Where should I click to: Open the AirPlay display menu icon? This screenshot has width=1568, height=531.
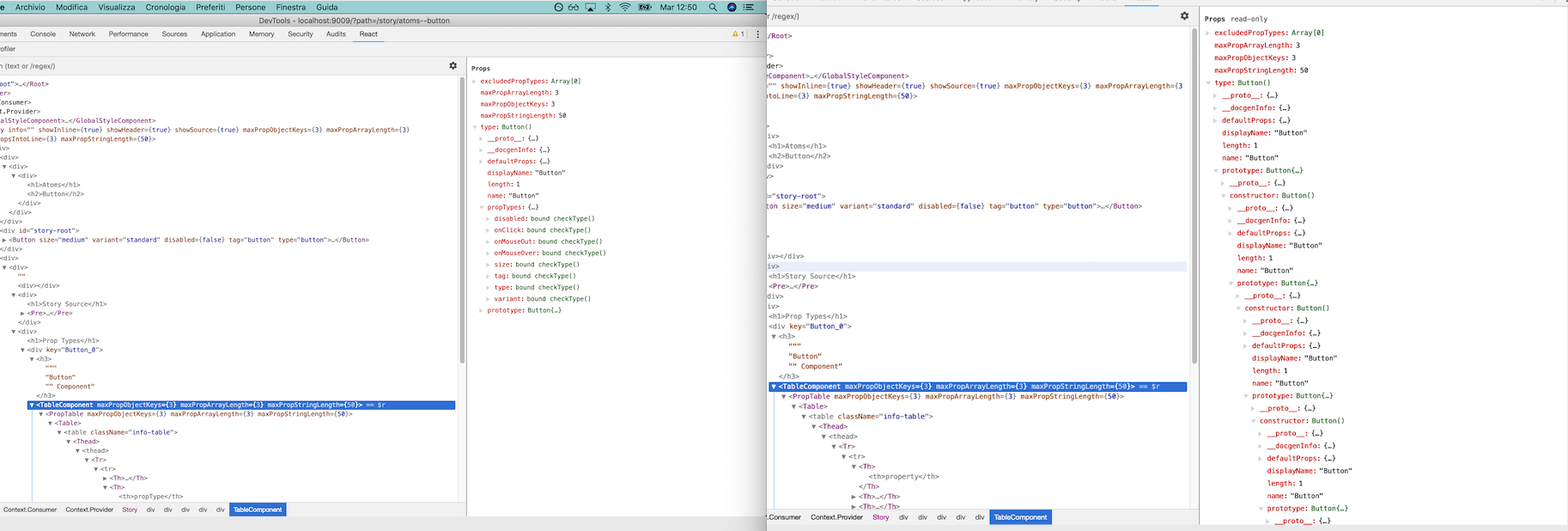click(x=591, y=7)
